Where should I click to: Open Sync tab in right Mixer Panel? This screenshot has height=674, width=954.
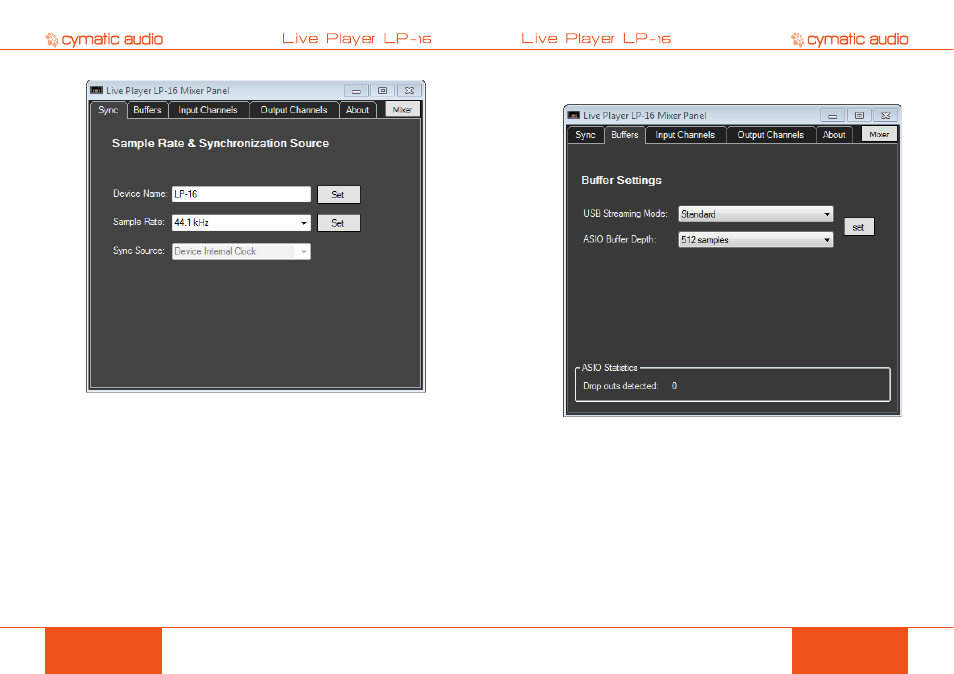click(585, 135)
